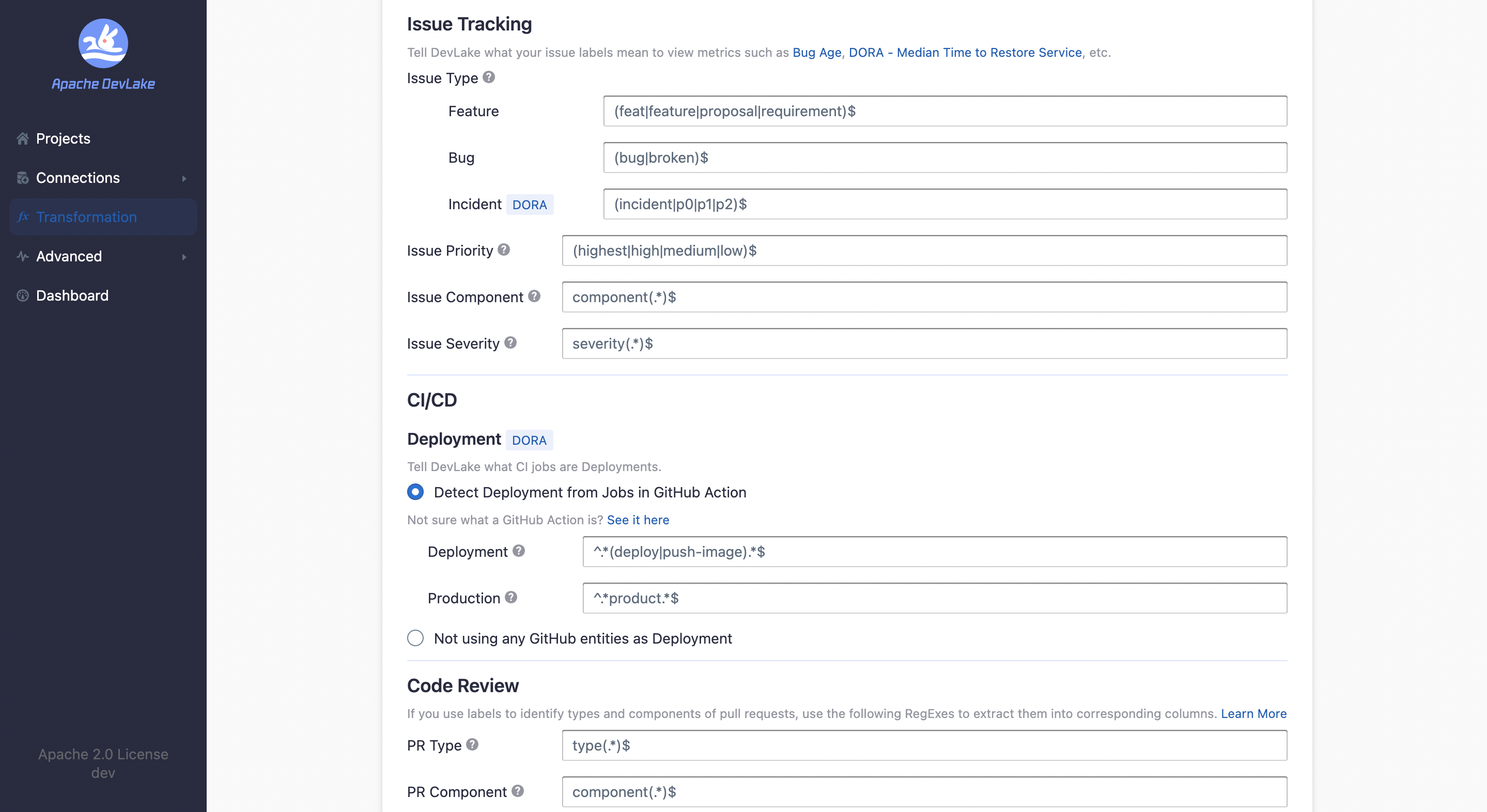Go to Transformation in sidebar

click(87, 217)
